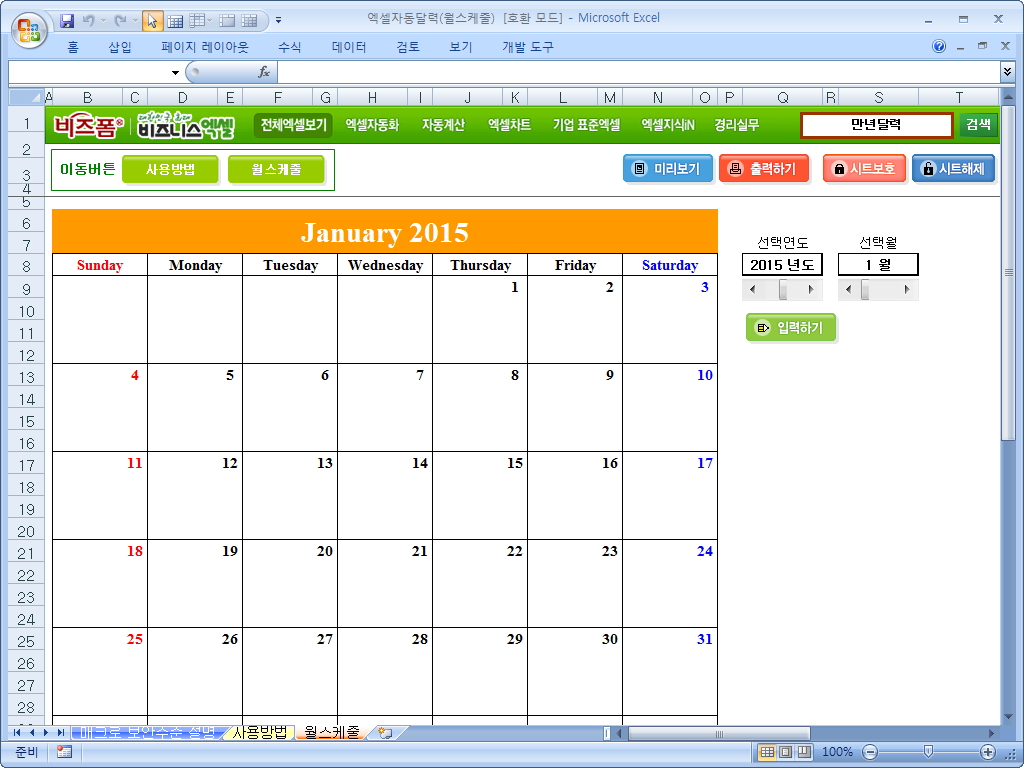Screen dimensions: 1024x768
Task: Open the 데이터 ribbon tab
Action: (x=349, y=47)
